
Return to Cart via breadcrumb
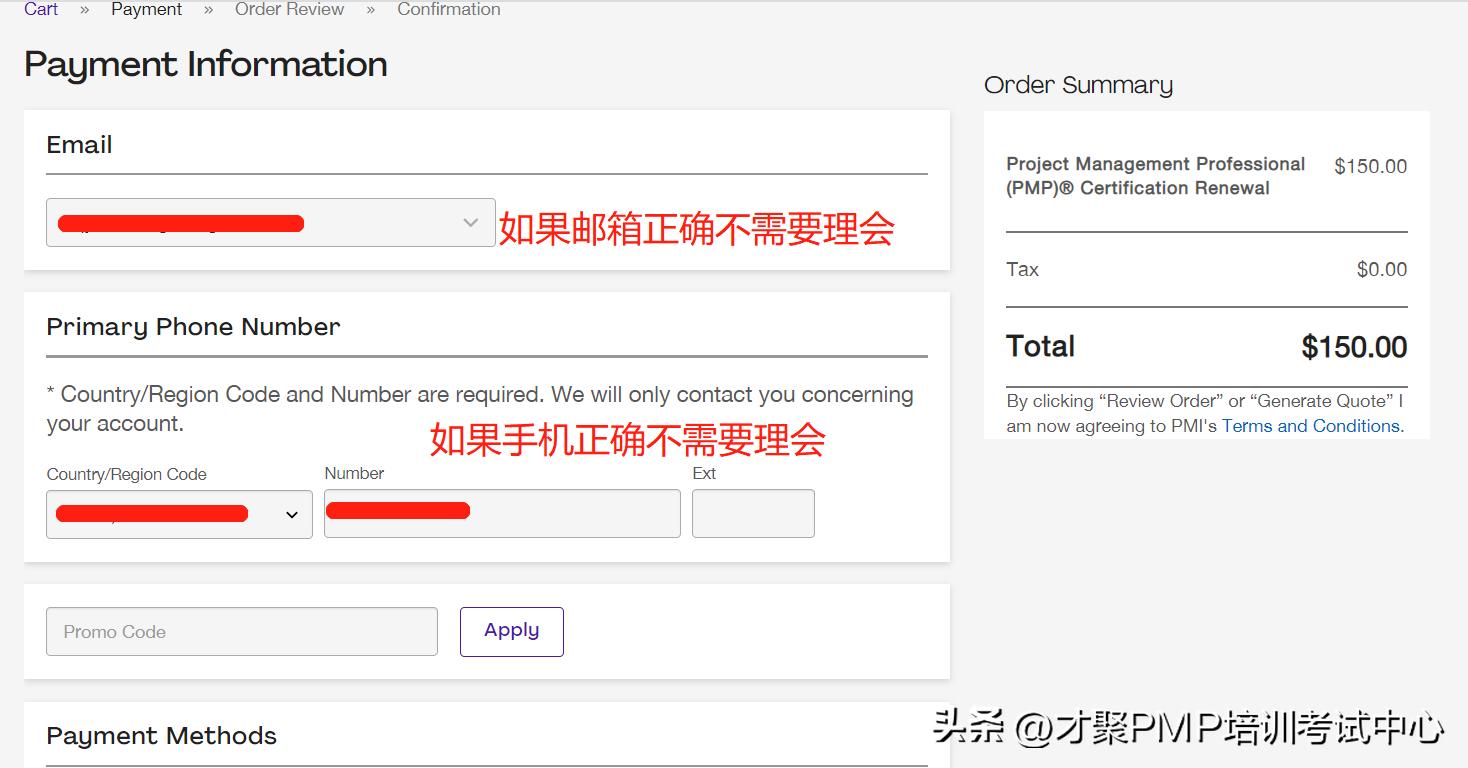pyautogui.click(x=40, y=9)
